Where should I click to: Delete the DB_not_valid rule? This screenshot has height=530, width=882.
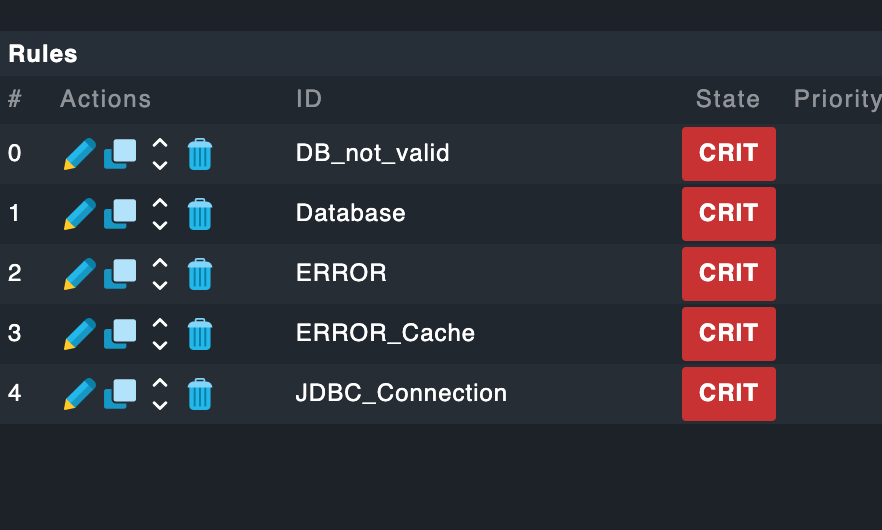[200, 154]
